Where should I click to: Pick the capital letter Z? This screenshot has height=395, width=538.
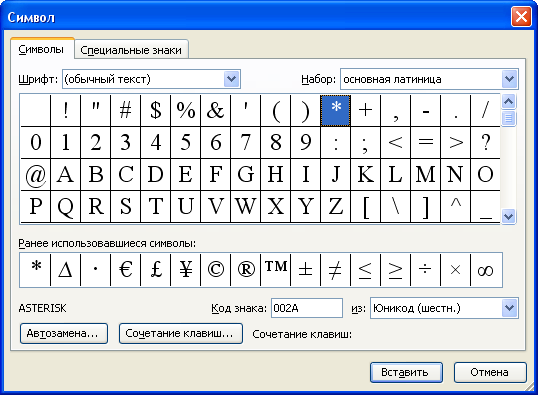click(x=336, y=207)
